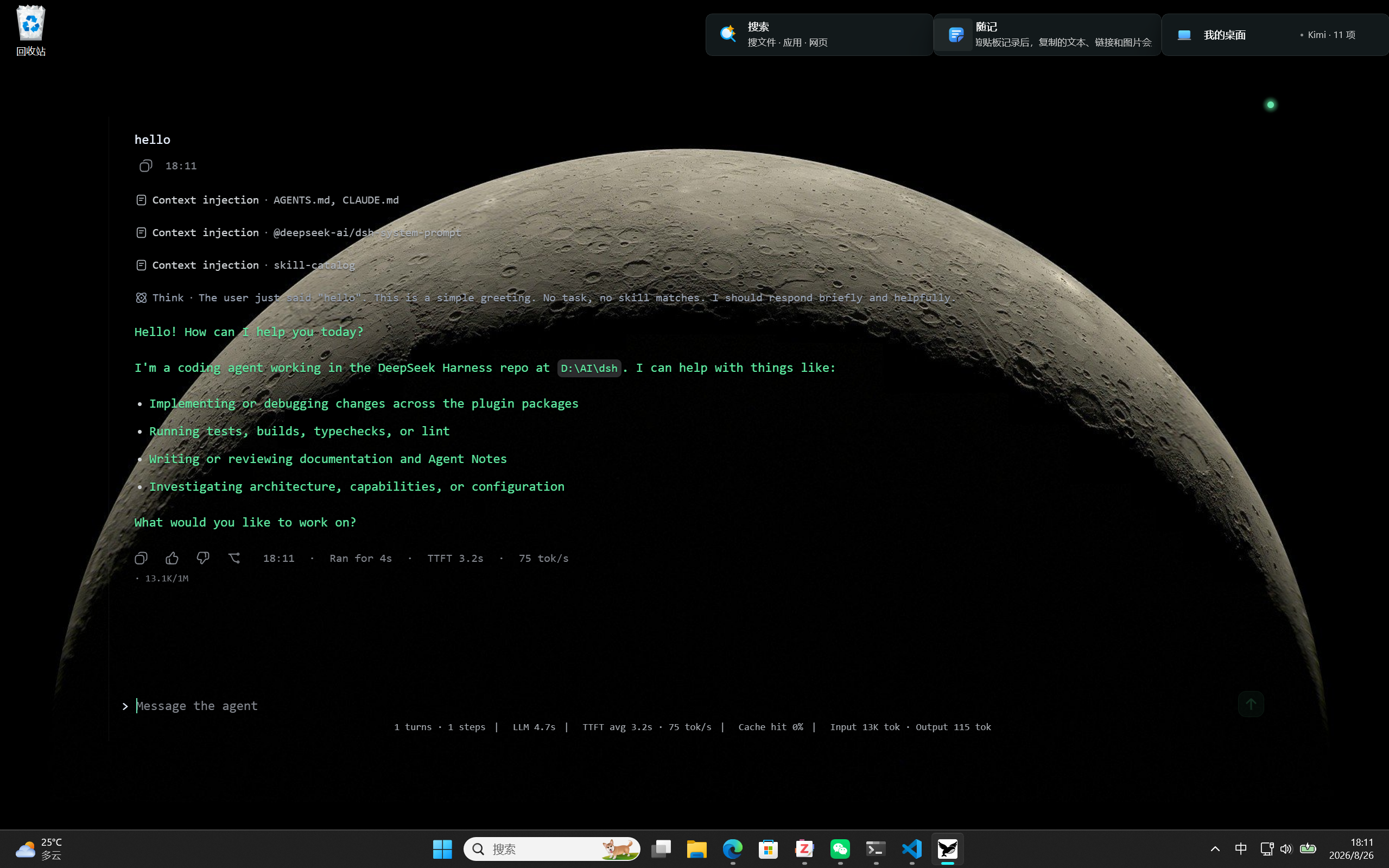The height and width of the screenshot is (868, 1389).
Task: Click the branch icon under the response
Action: [x=234, y=558]
